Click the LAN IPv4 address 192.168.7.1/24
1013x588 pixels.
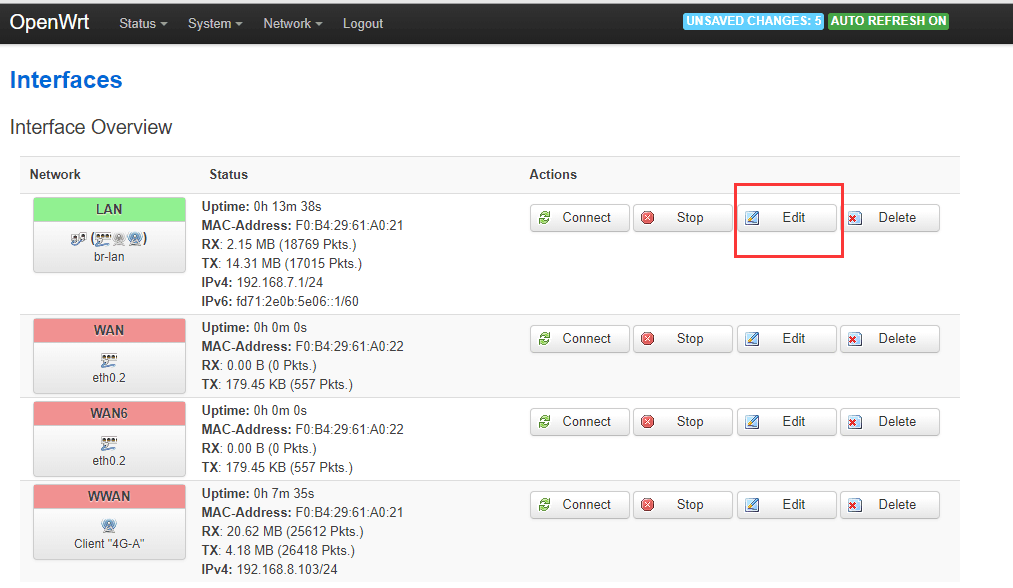pos(280,282)
